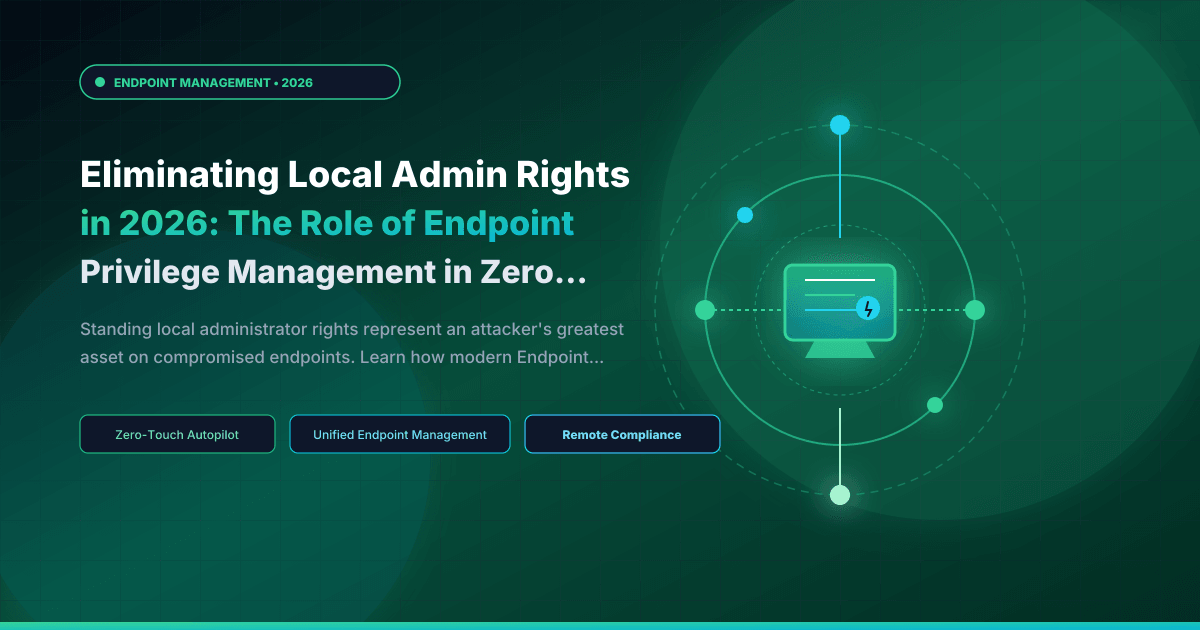The height and width of the screenshot is (630, 1200).
Task: Click description line "asset on compromised endpoints. Learn how modern Endpoint…"
Action: [x=341, y=358]
